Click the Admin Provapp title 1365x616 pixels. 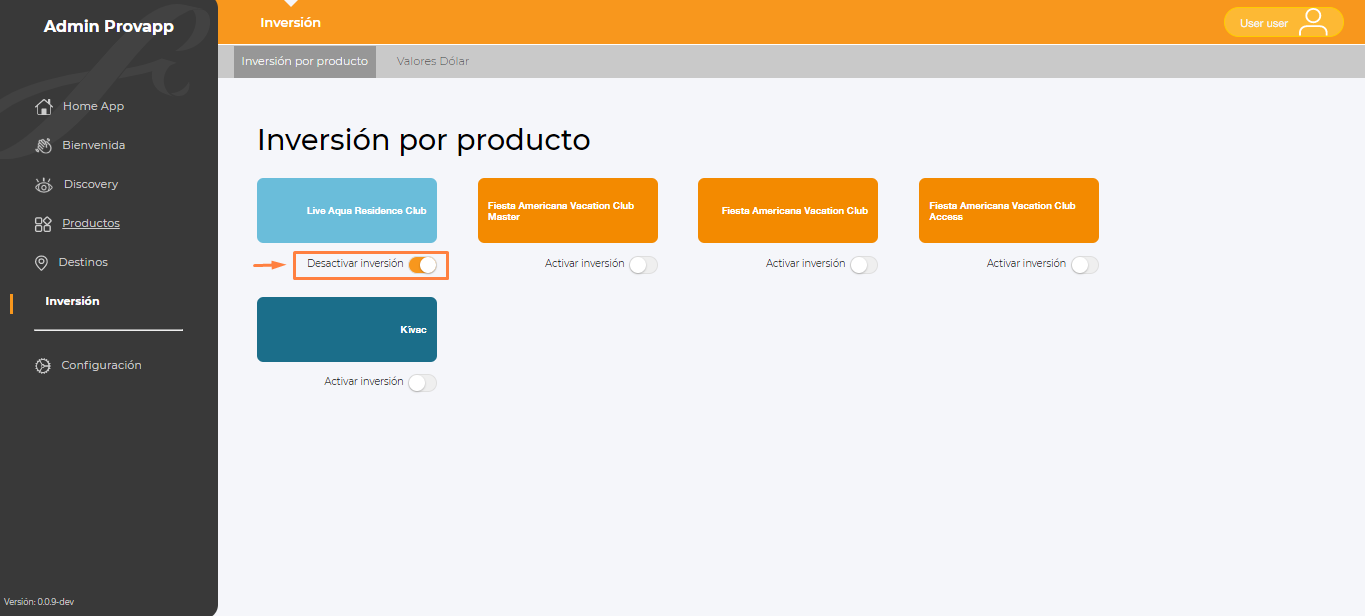coord(109,27)
